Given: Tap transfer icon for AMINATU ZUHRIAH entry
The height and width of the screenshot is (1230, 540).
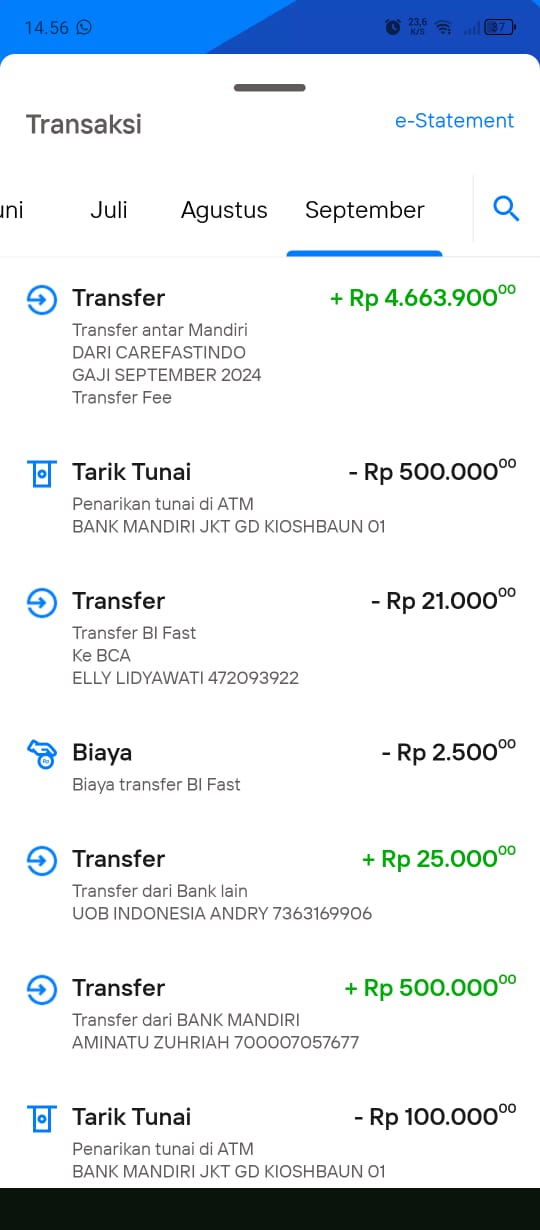Looking at the screenshot, I should click(x=41, y=989).
